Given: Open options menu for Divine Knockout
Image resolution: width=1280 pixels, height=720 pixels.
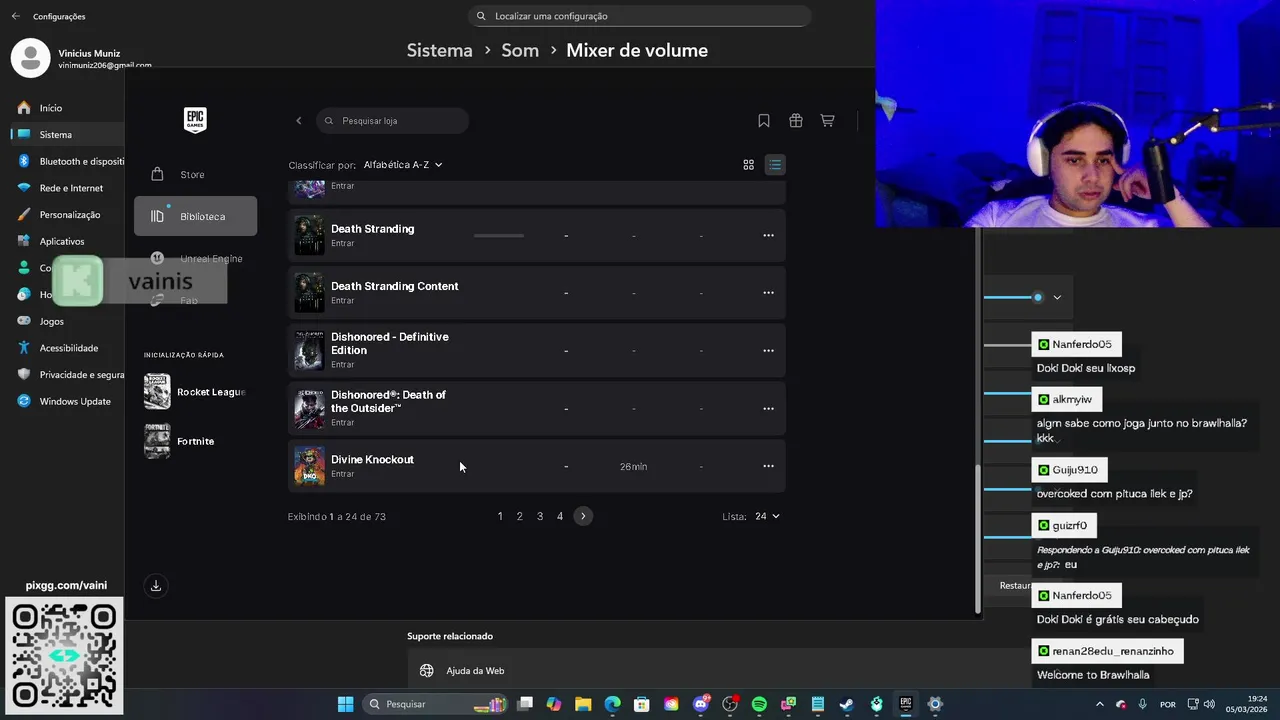Looking at the screenshot, I should [768, 466].
